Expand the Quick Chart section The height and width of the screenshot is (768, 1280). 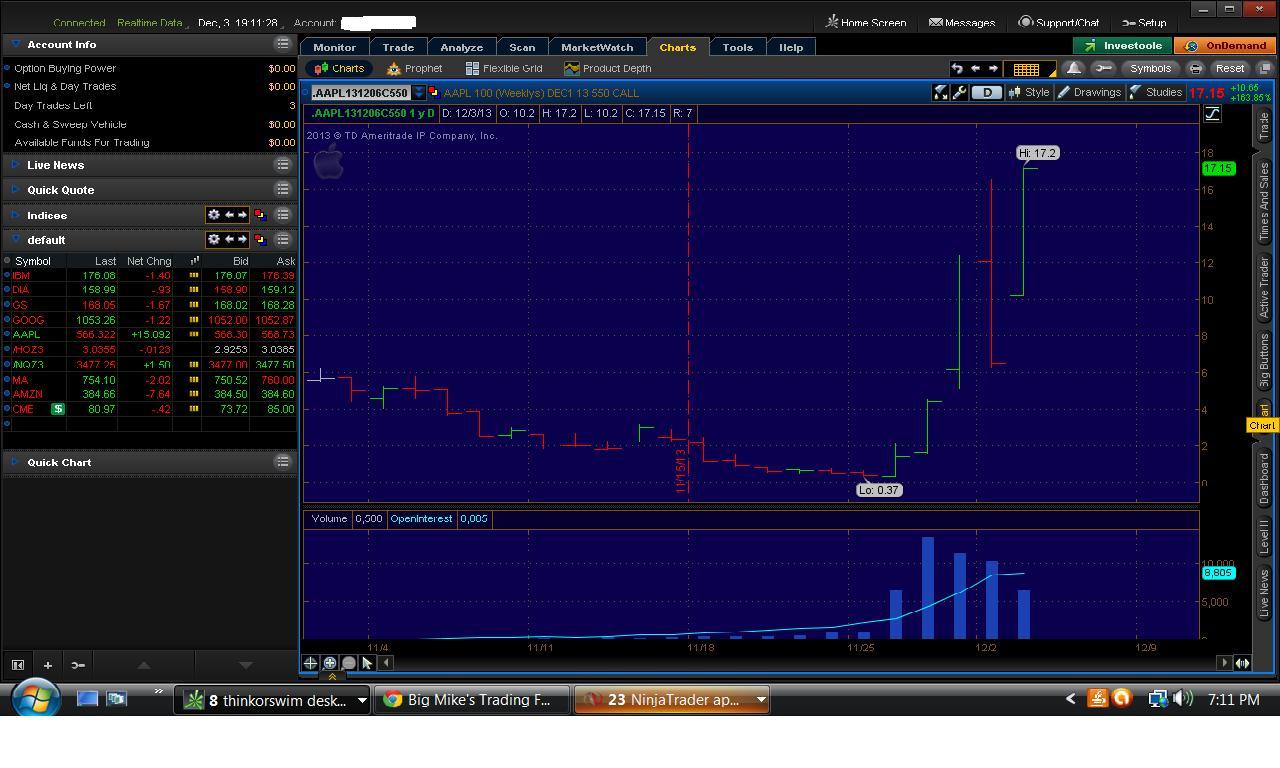coord(16,462)
